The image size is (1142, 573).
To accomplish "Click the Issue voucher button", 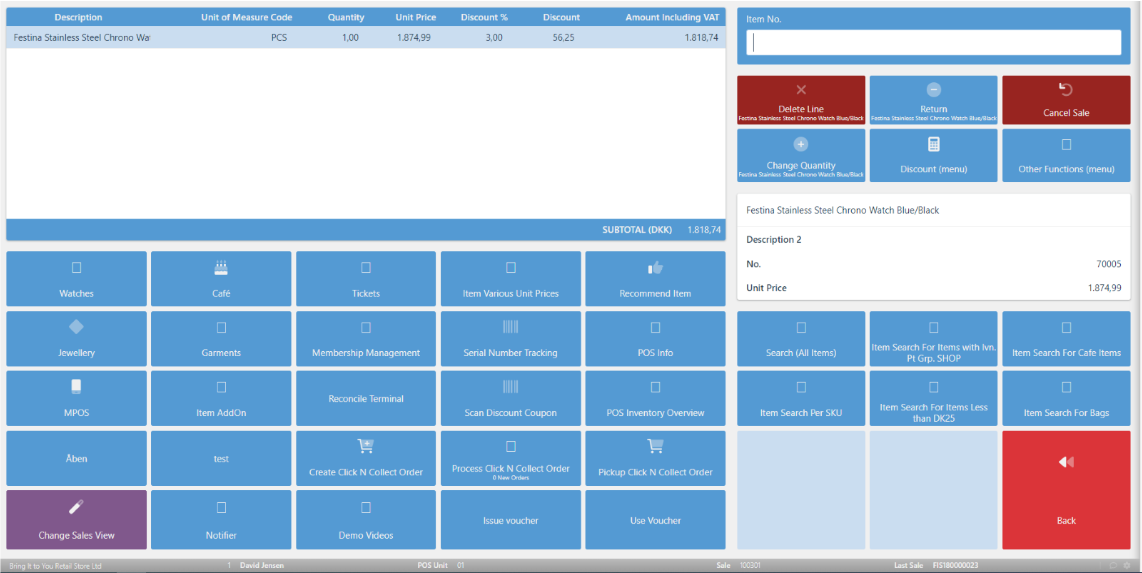I will coord(511,520).
